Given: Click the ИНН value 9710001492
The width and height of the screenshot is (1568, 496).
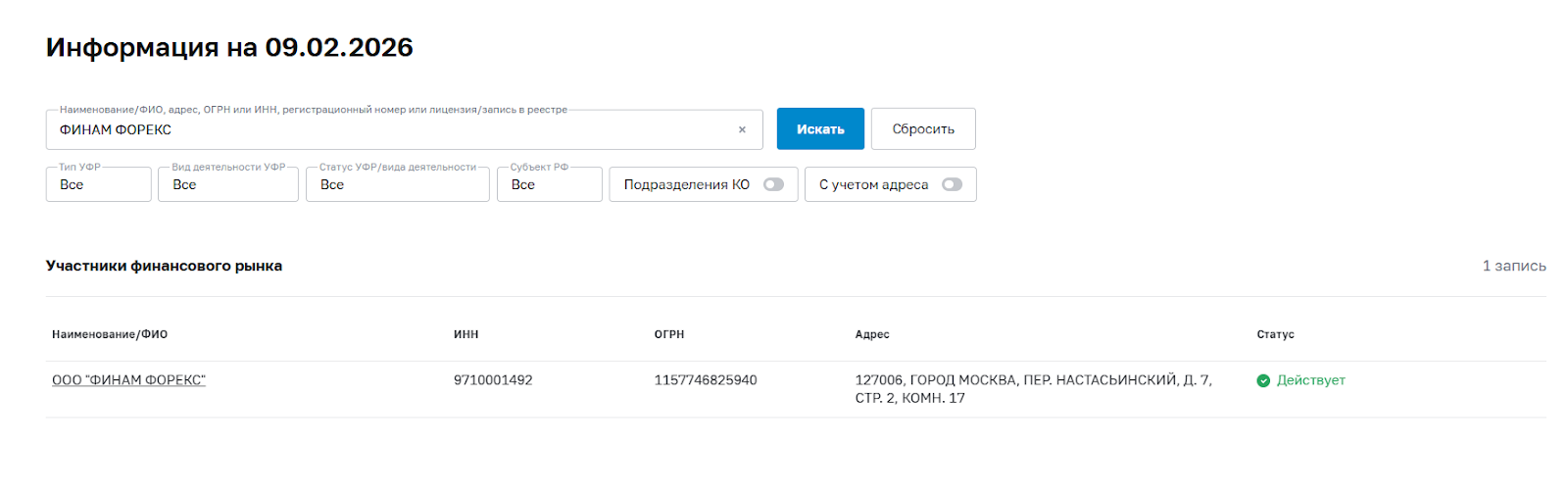Looking at the screenshot, I should point(493,380).
